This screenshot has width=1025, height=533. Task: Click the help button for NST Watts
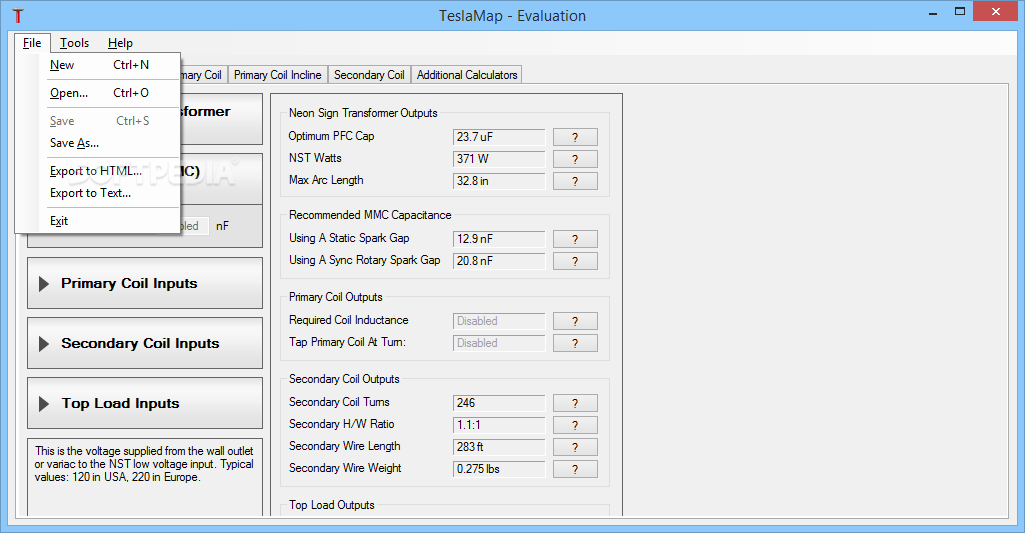click(x=575, y=159)
